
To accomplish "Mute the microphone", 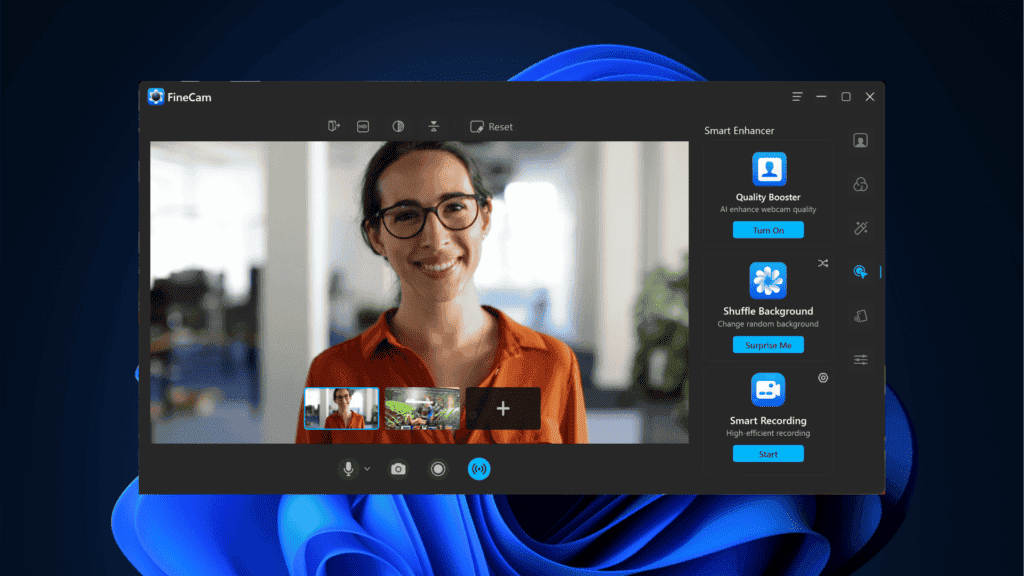I will click(x=349, y=468).
